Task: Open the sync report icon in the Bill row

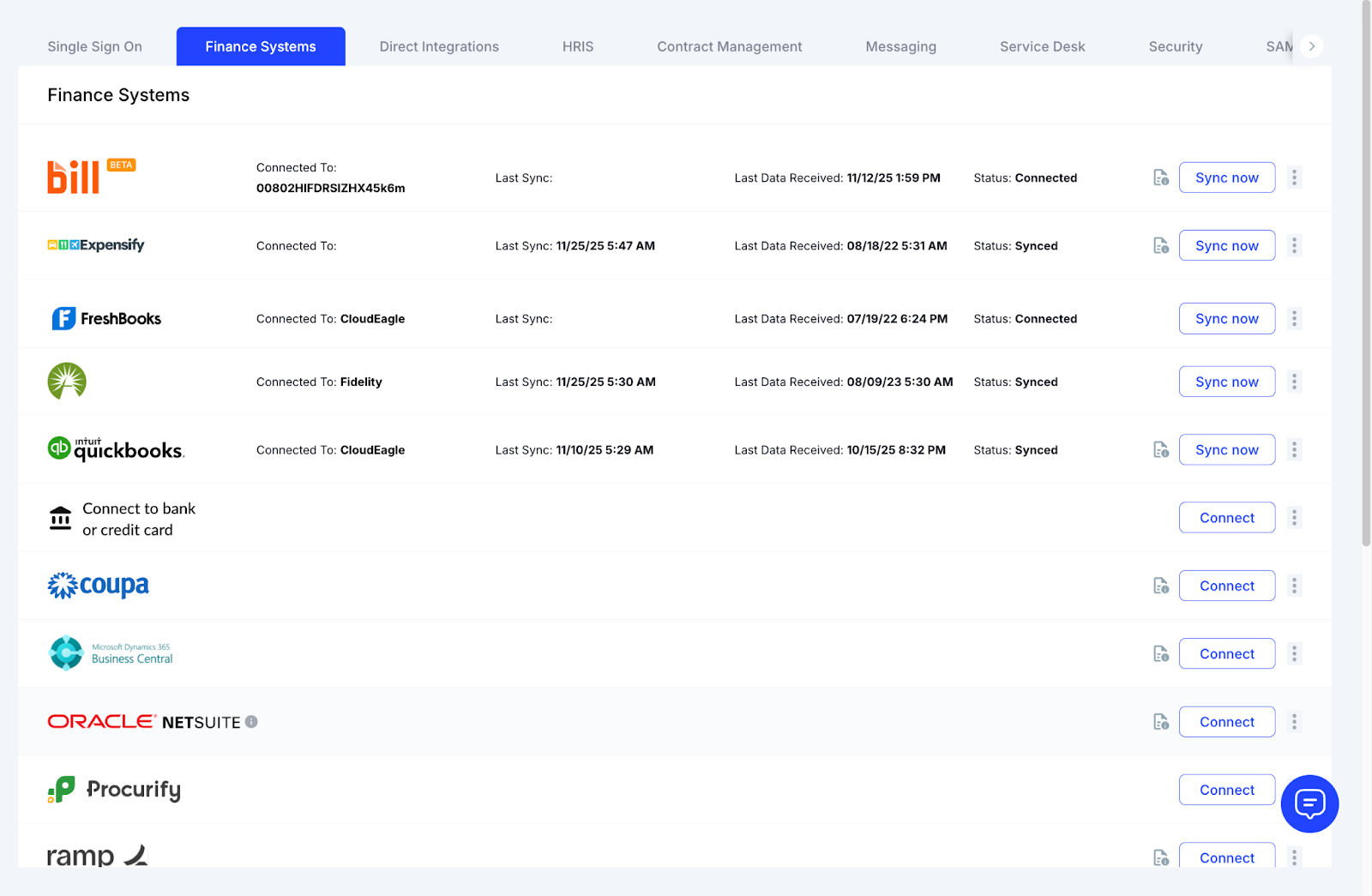Action: point(1159,177)
